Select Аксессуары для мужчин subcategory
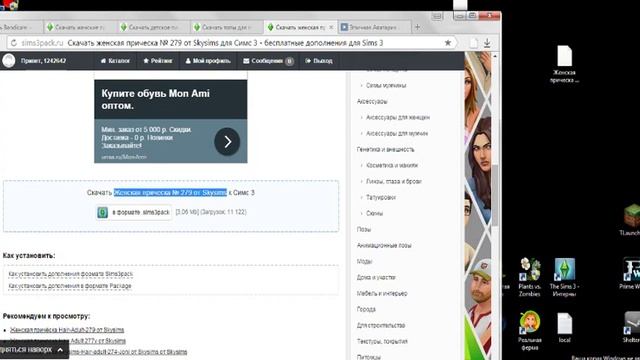 (397, 133)
